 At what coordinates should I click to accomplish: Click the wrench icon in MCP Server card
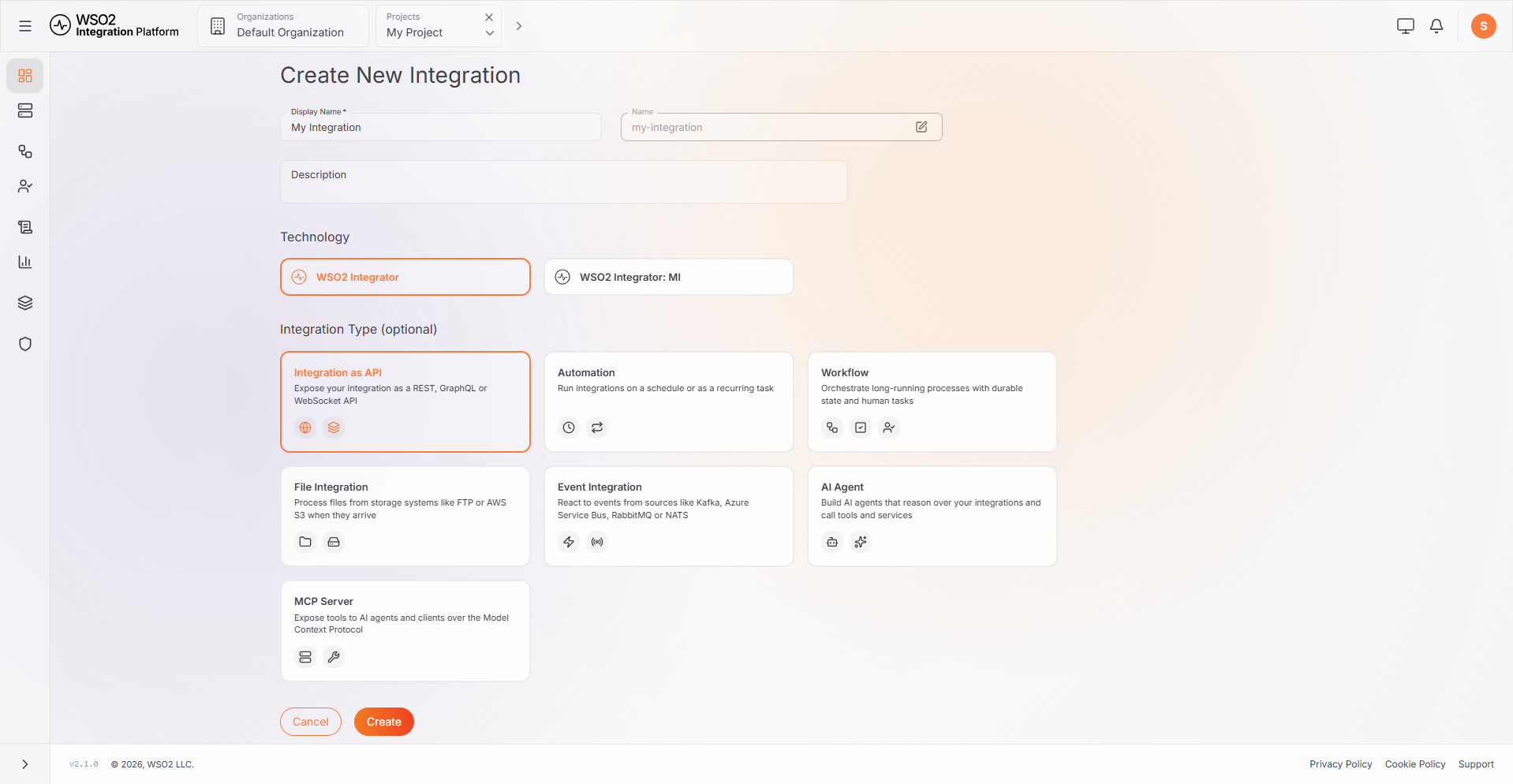(334, 657)
